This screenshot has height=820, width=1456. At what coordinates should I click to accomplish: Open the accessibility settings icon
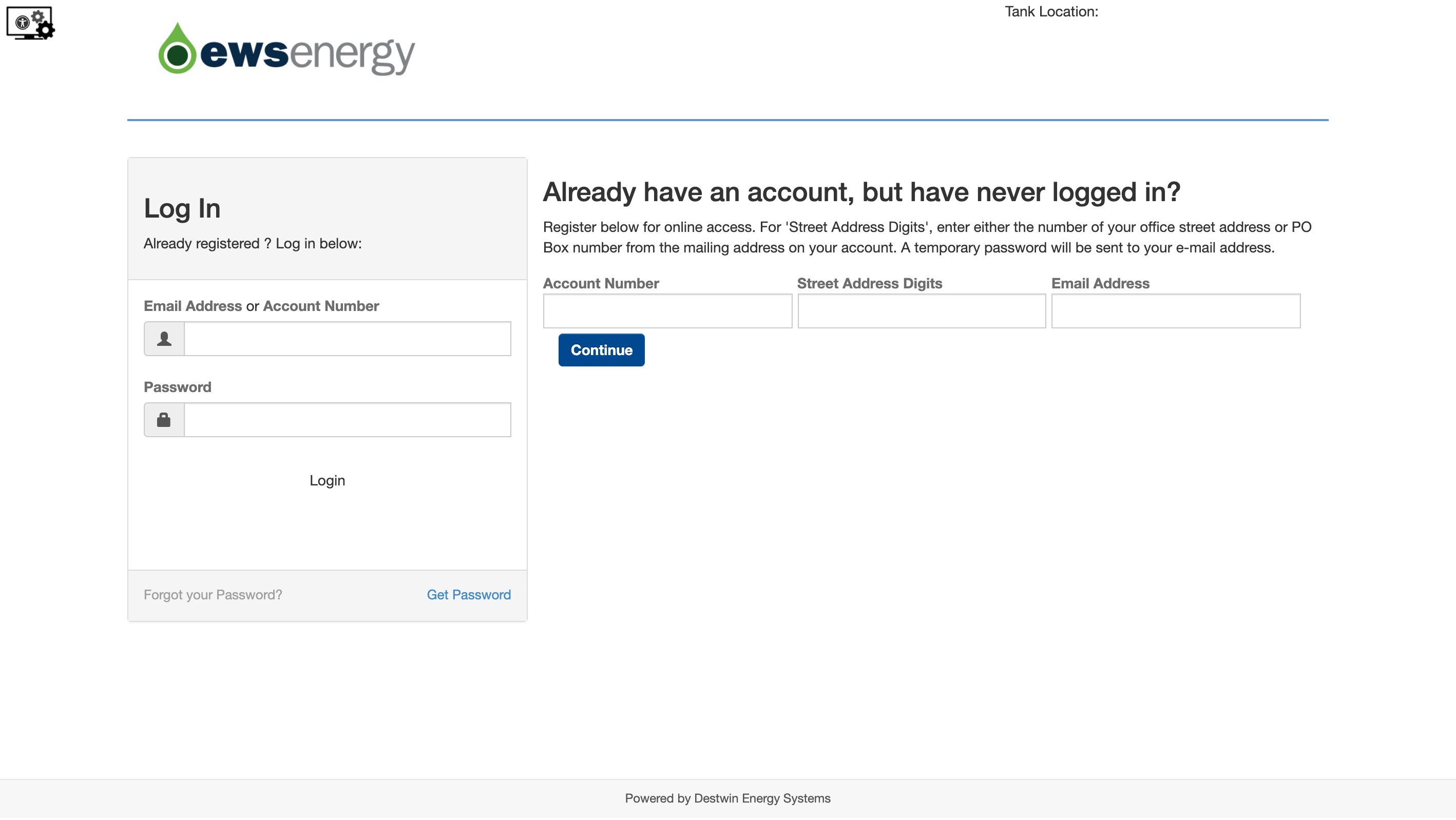(x=30, y=24)
